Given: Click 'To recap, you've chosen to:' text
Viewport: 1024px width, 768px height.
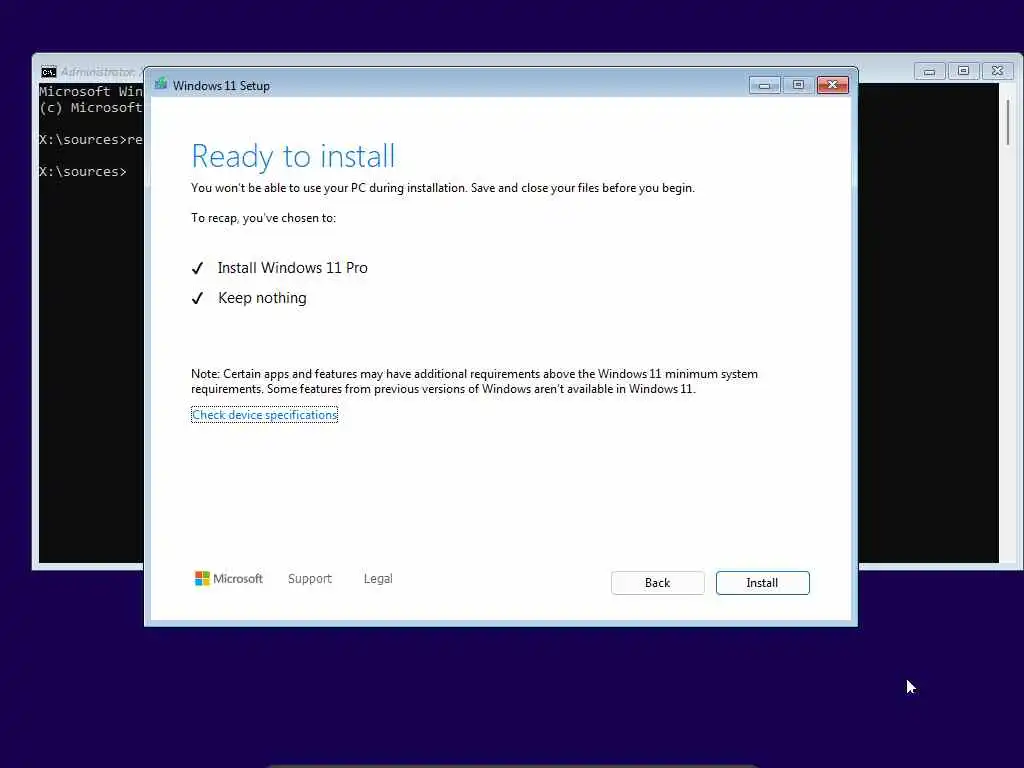Looking at the screenshot, I should coord(263,218).
